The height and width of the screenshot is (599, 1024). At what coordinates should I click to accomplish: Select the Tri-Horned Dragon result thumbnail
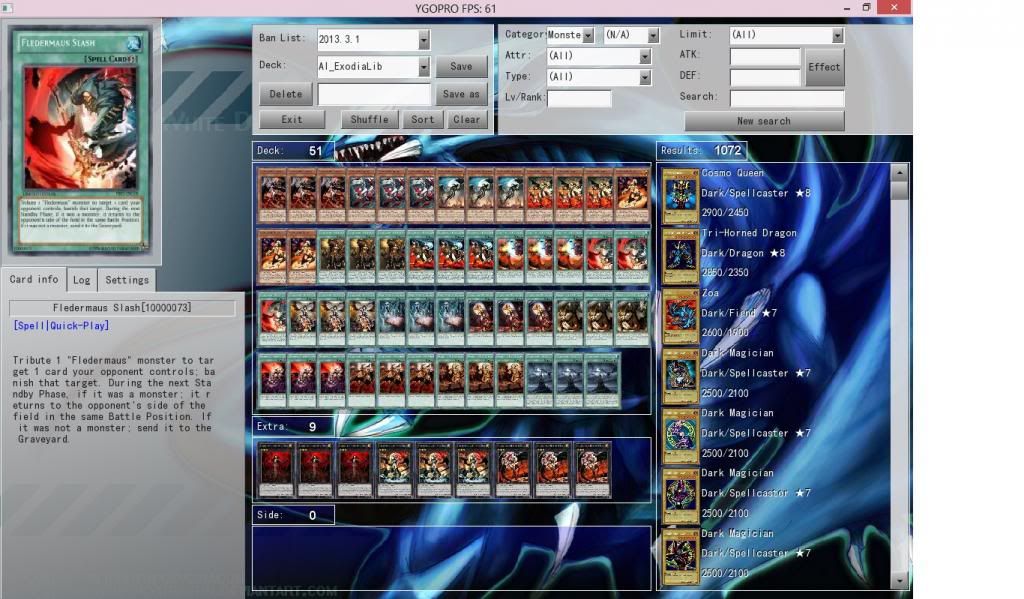pyautogui.click(x=680, y=255)
